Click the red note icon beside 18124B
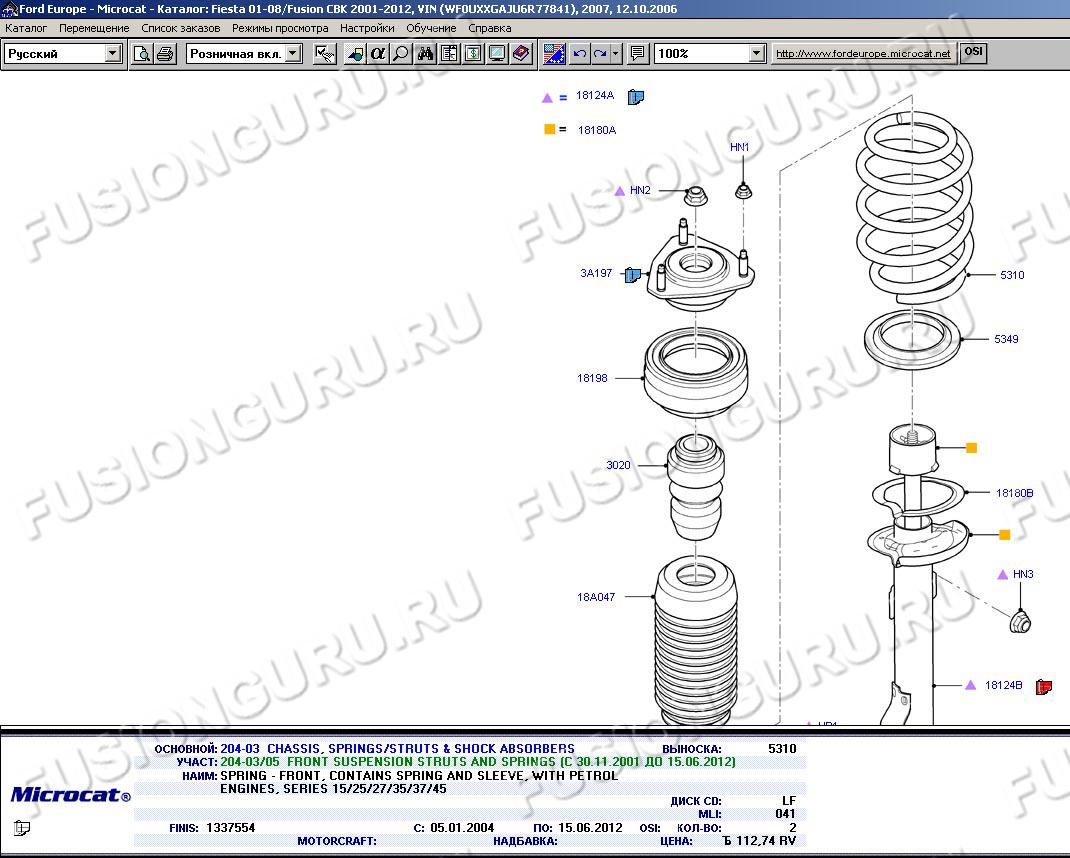1070x858 pixels. click(1043, 686)
